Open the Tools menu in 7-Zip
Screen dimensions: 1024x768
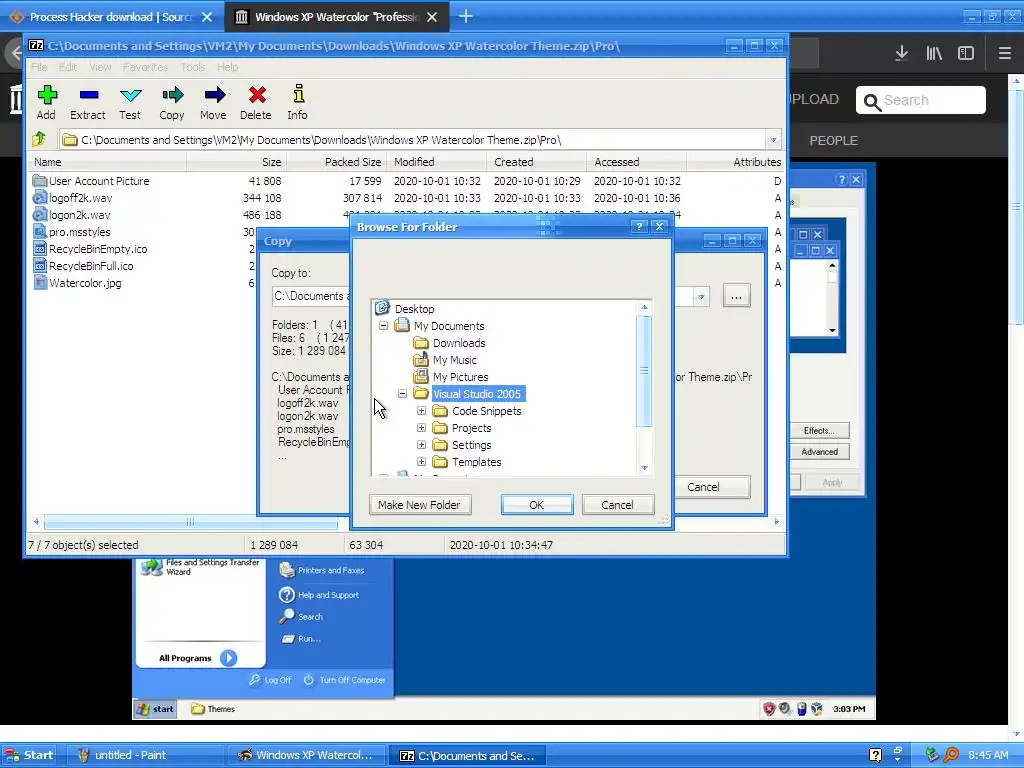[193, 67]
